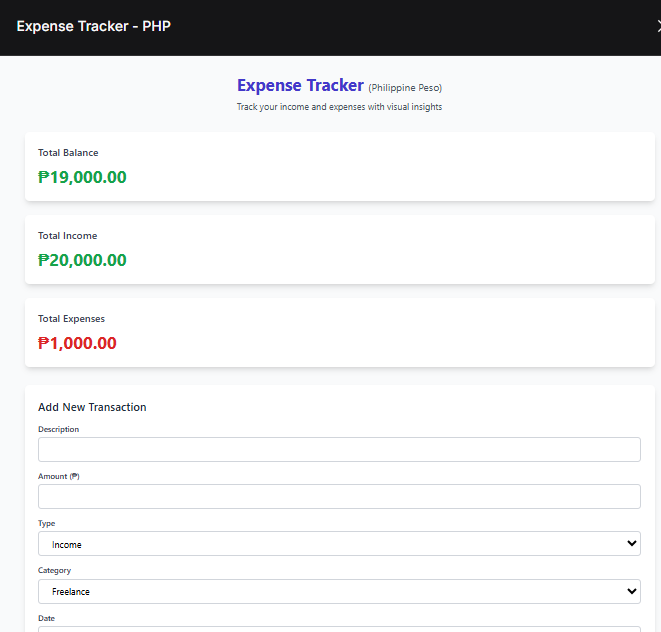Click the Type field label
661x632 pixels.
click(47, 523)
